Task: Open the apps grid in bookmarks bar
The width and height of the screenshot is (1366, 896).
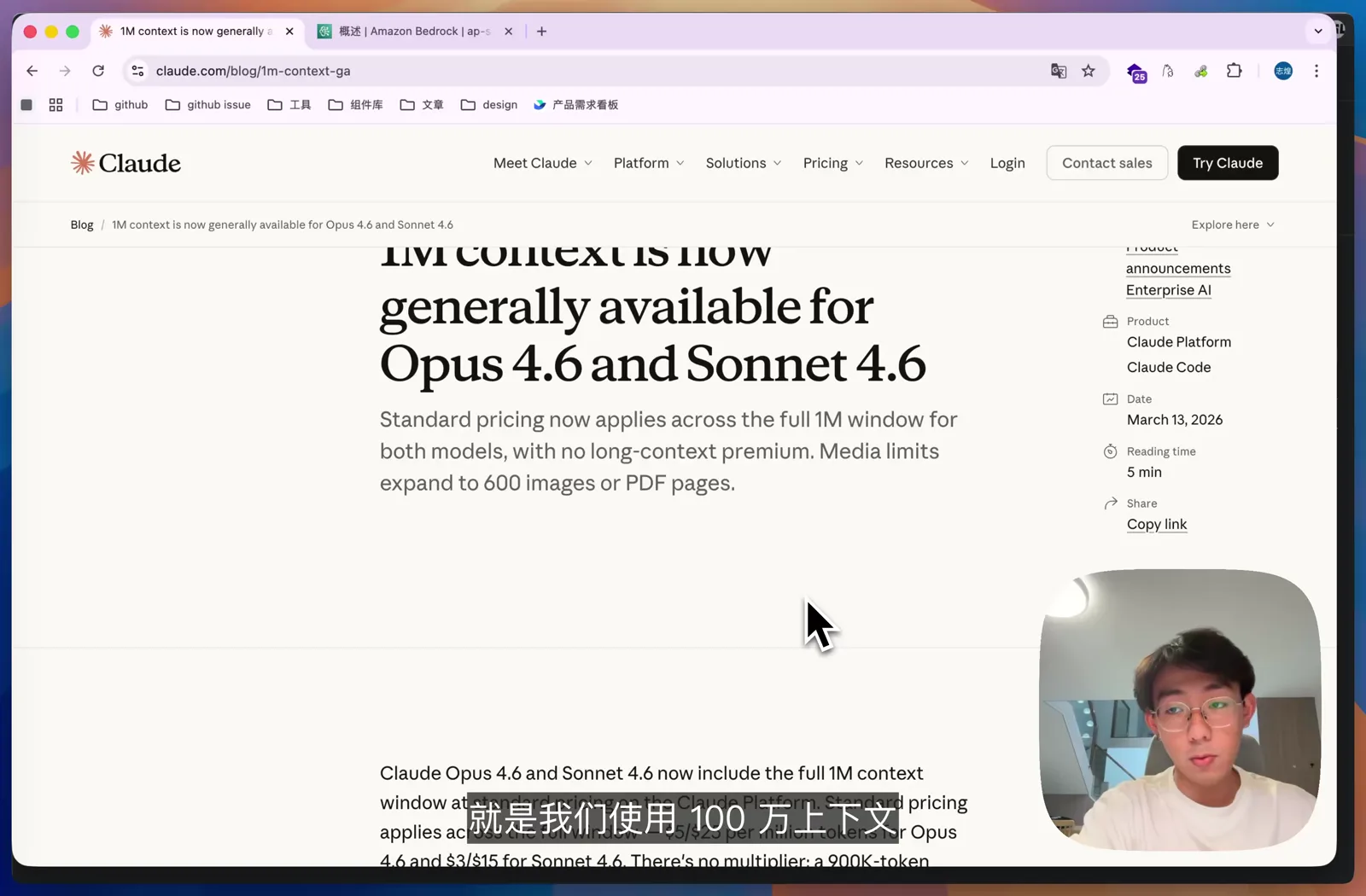Action: [55, 105]
